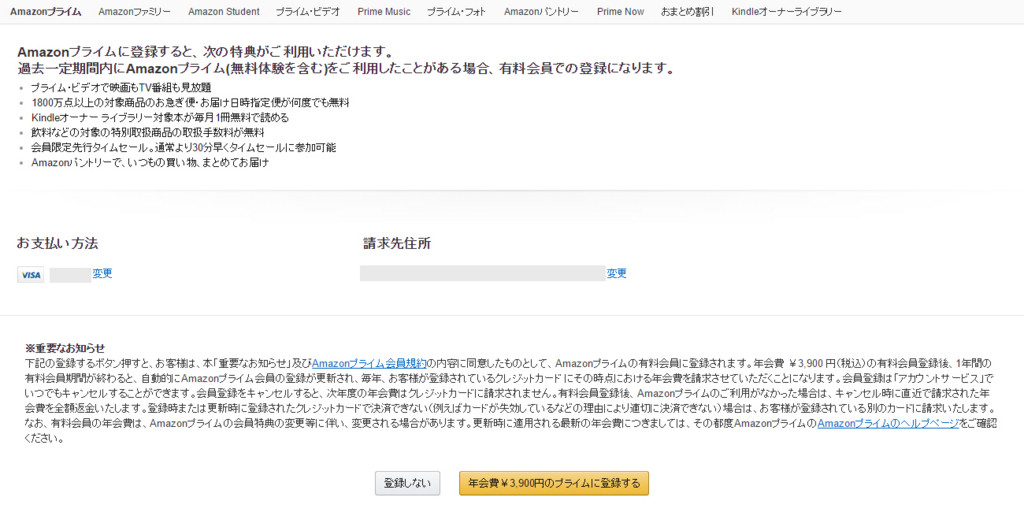Open Amazonパントリー navigation item
Viewport: 1024px width, 512px height.
541,12
